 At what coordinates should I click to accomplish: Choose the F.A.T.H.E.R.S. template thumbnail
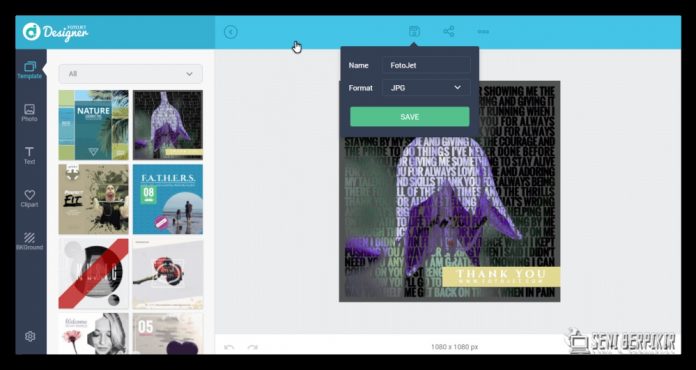point(168,199)
